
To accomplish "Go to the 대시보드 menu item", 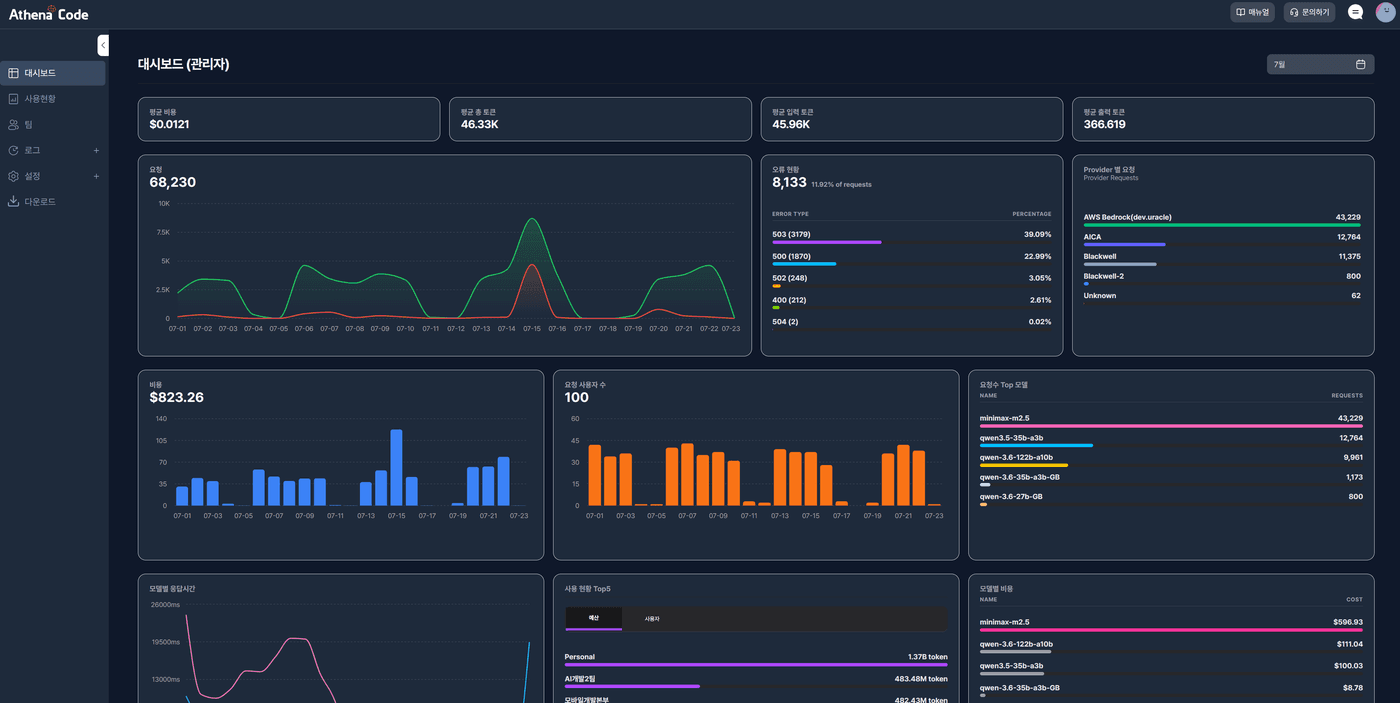I will coord(52,73).
